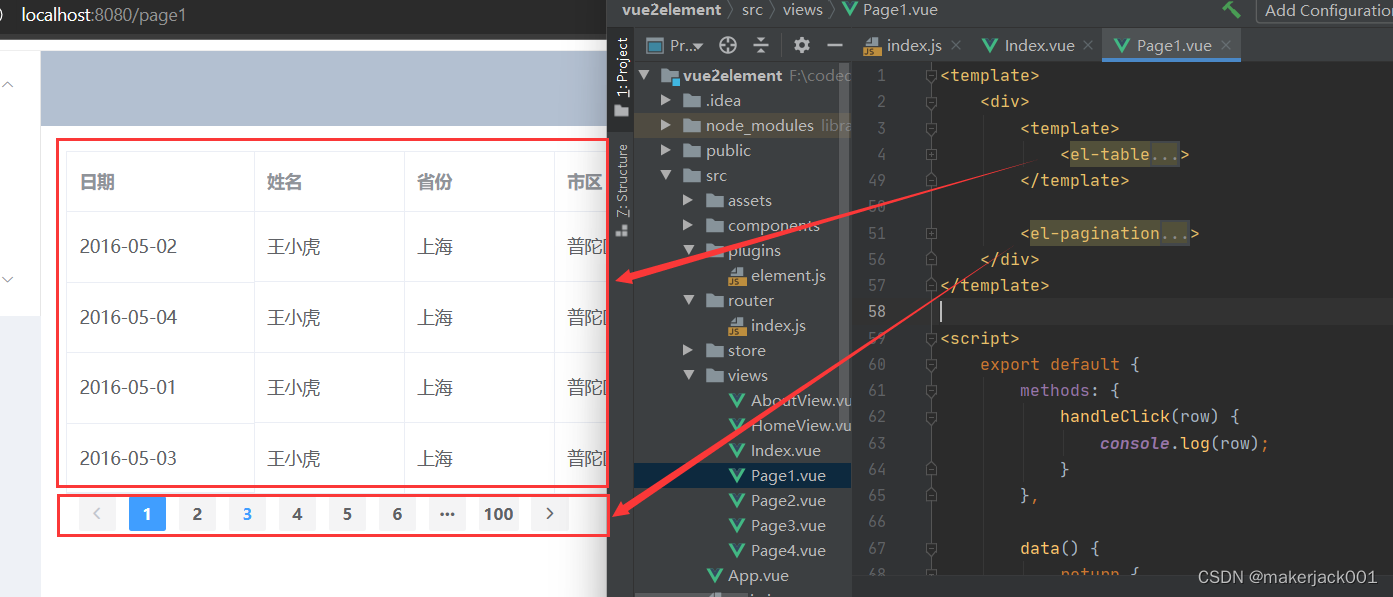Image resolution: width=1393 pixels, height=597 pixels.
Task: Expand the assets folder
Action: (x=688, y=201)
